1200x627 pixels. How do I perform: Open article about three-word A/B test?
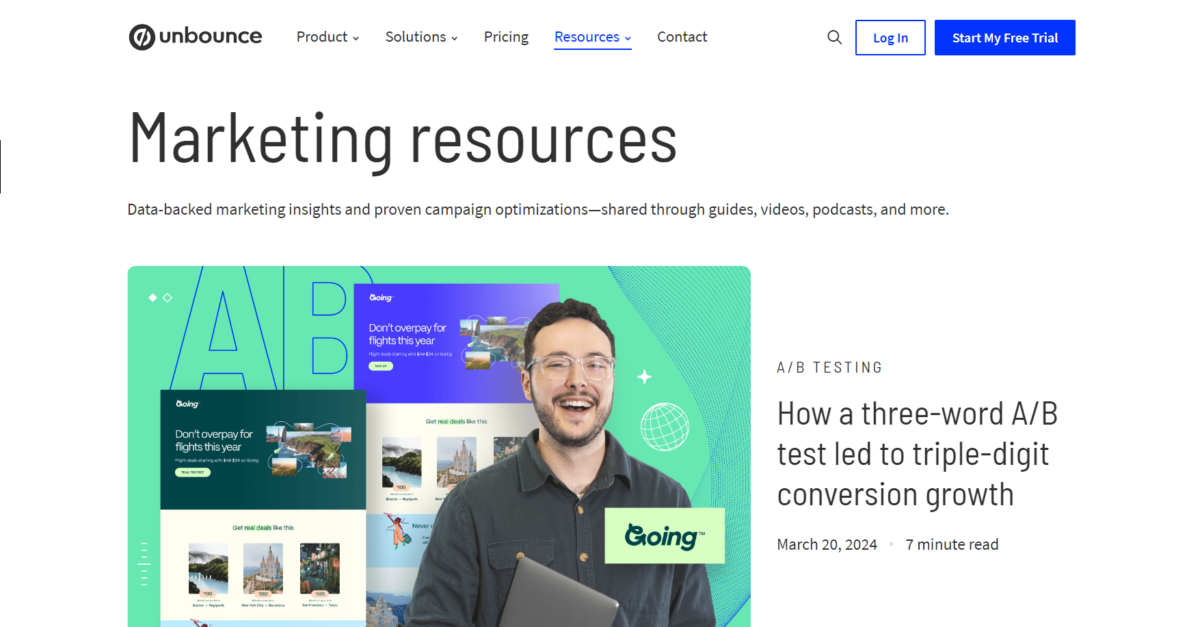(917, 454)
